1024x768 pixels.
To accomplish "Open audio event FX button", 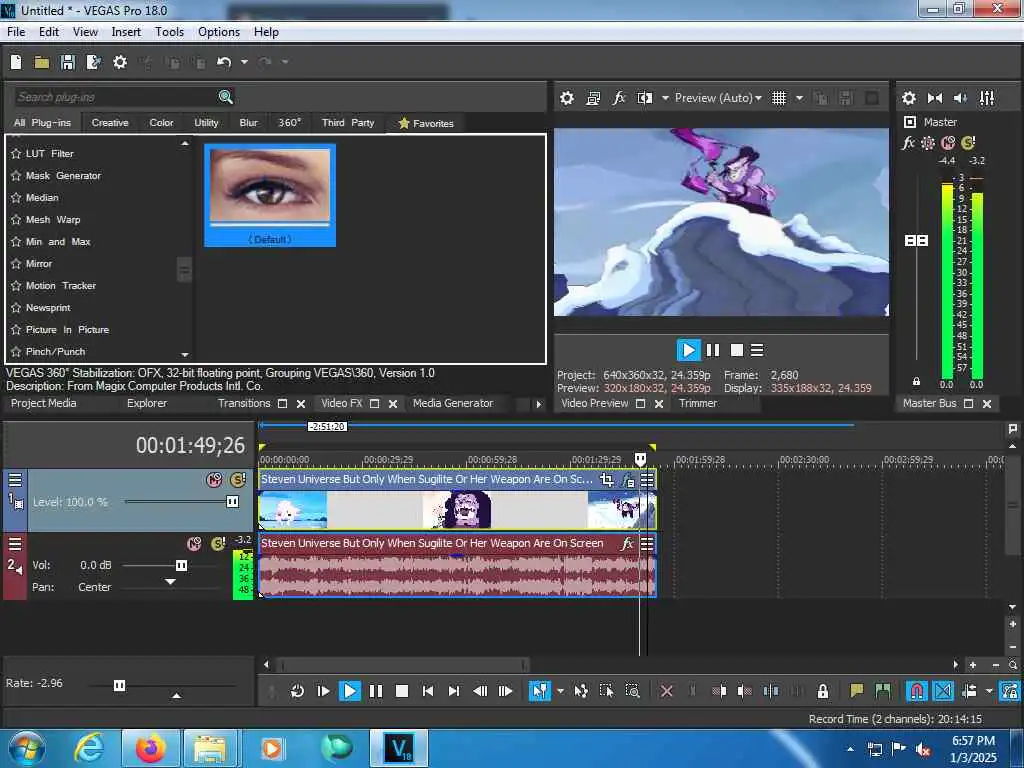I will 627,543.
